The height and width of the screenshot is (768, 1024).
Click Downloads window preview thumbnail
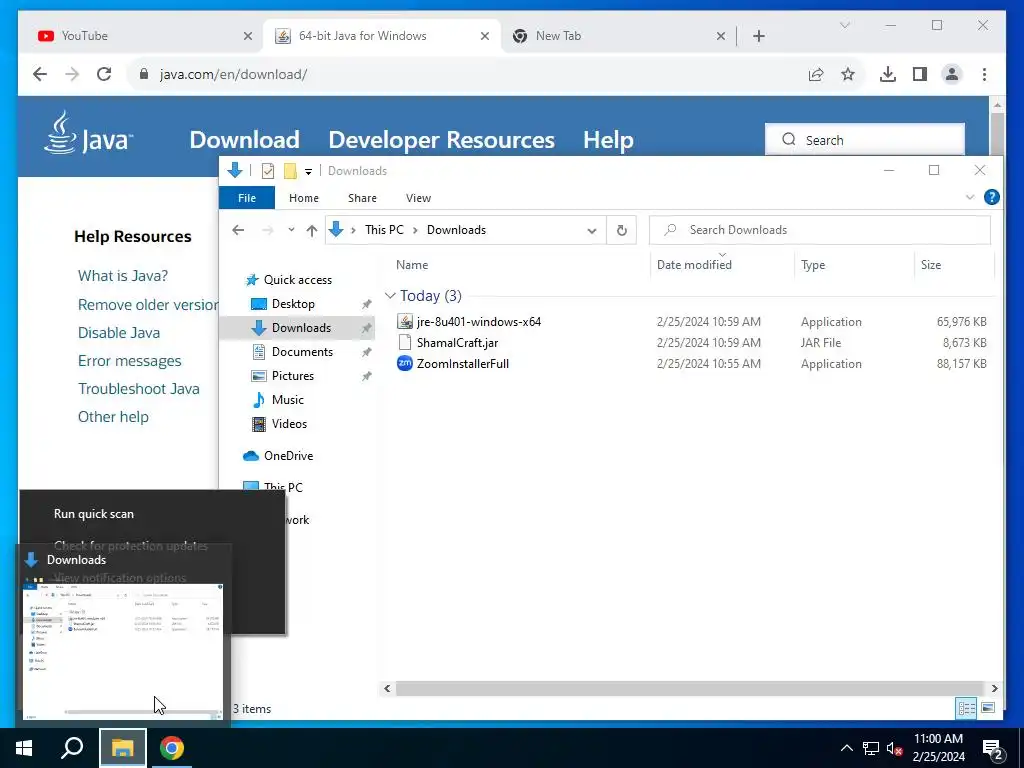click(x=123, y=651)
